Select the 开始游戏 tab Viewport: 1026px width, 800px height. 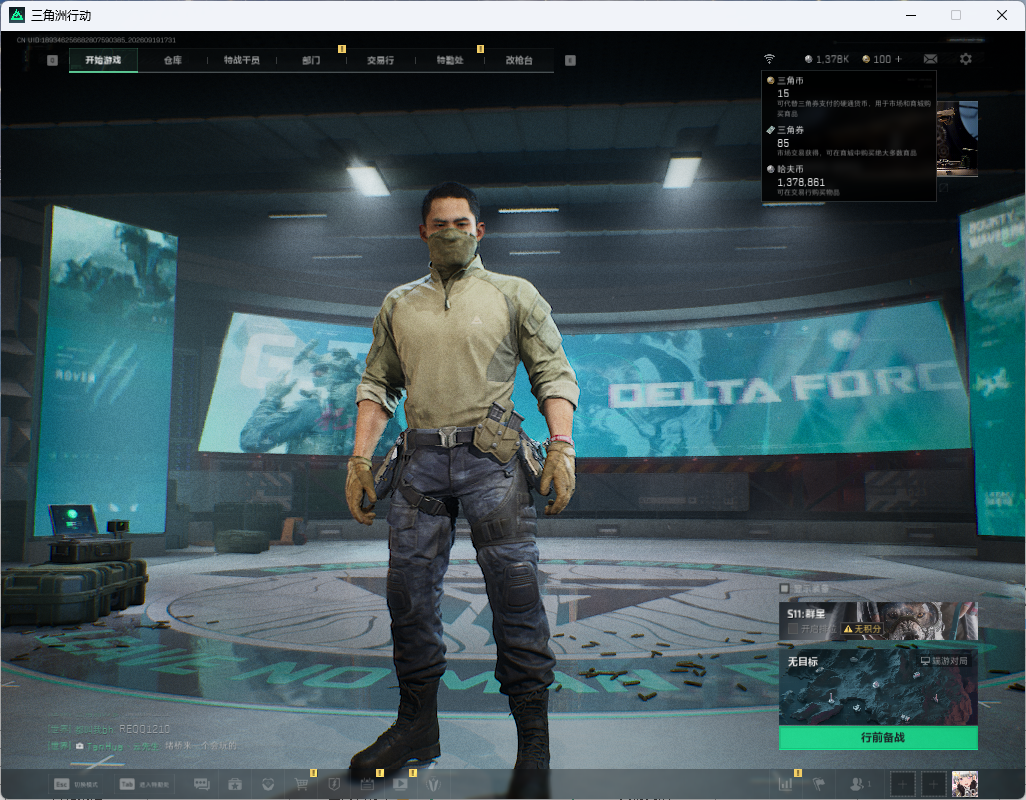click(x=103, y=60)
